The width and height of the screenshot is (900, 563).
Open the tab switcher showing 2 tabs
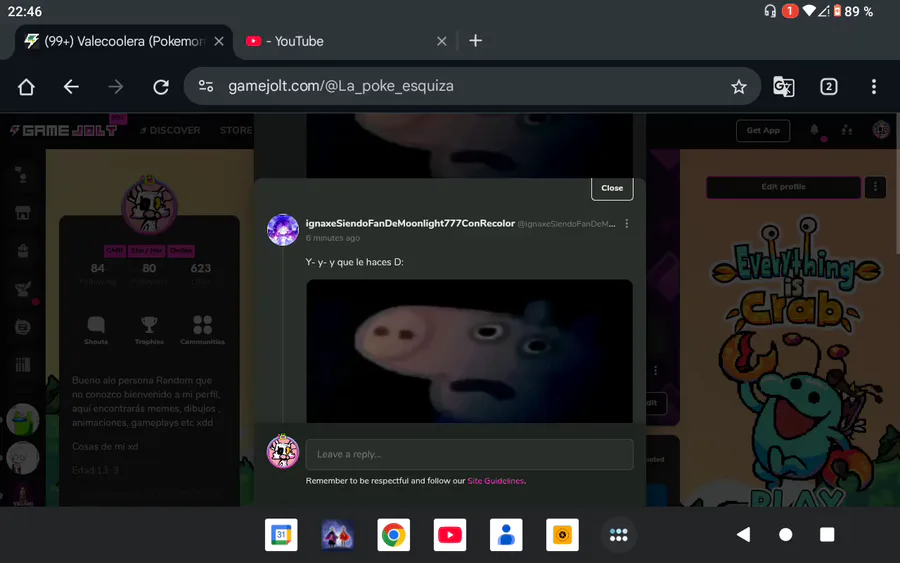[x=828, y=87]
